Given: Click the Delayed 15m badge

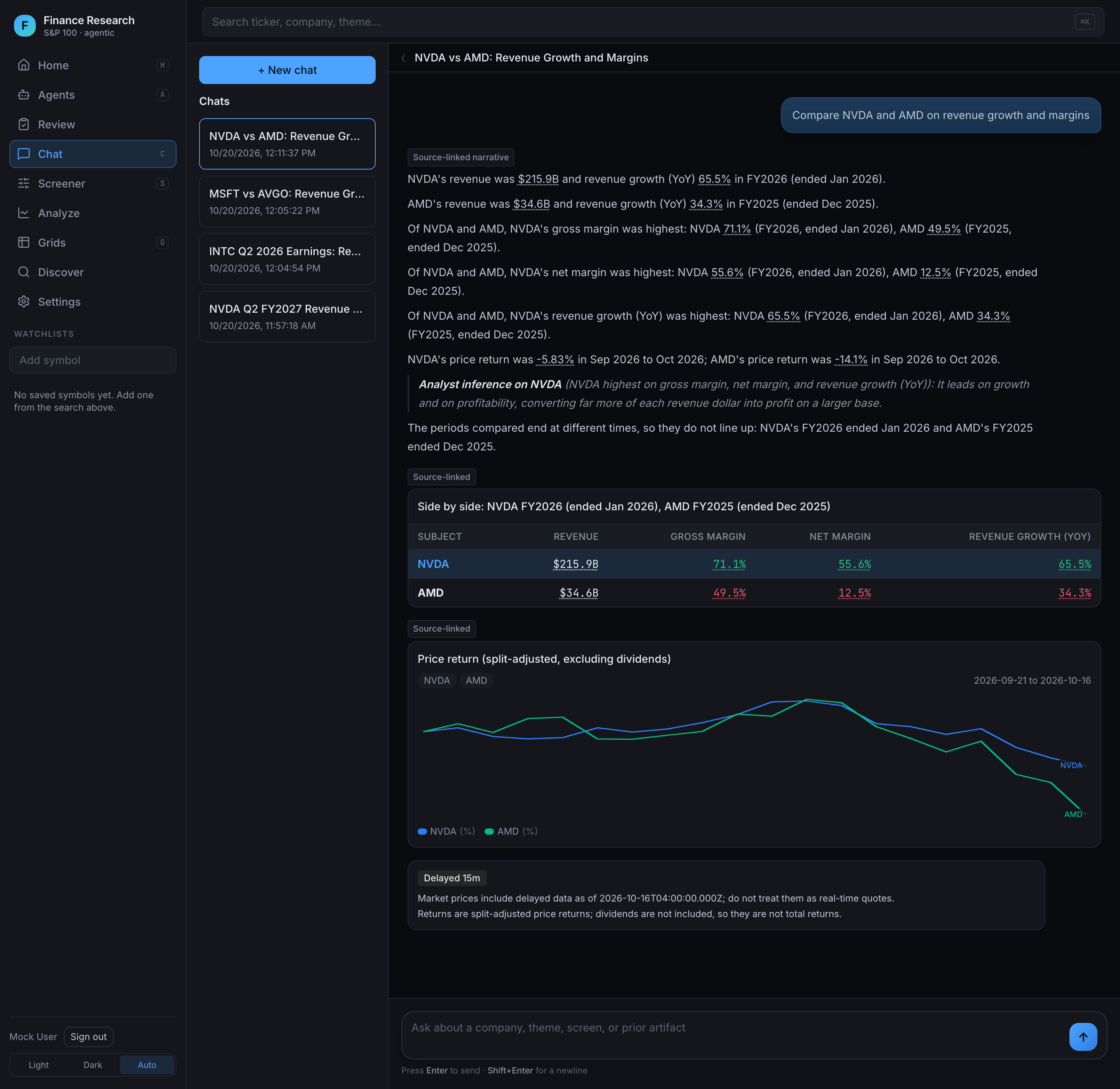Looking at the screenshot, I should click(452, 877).
